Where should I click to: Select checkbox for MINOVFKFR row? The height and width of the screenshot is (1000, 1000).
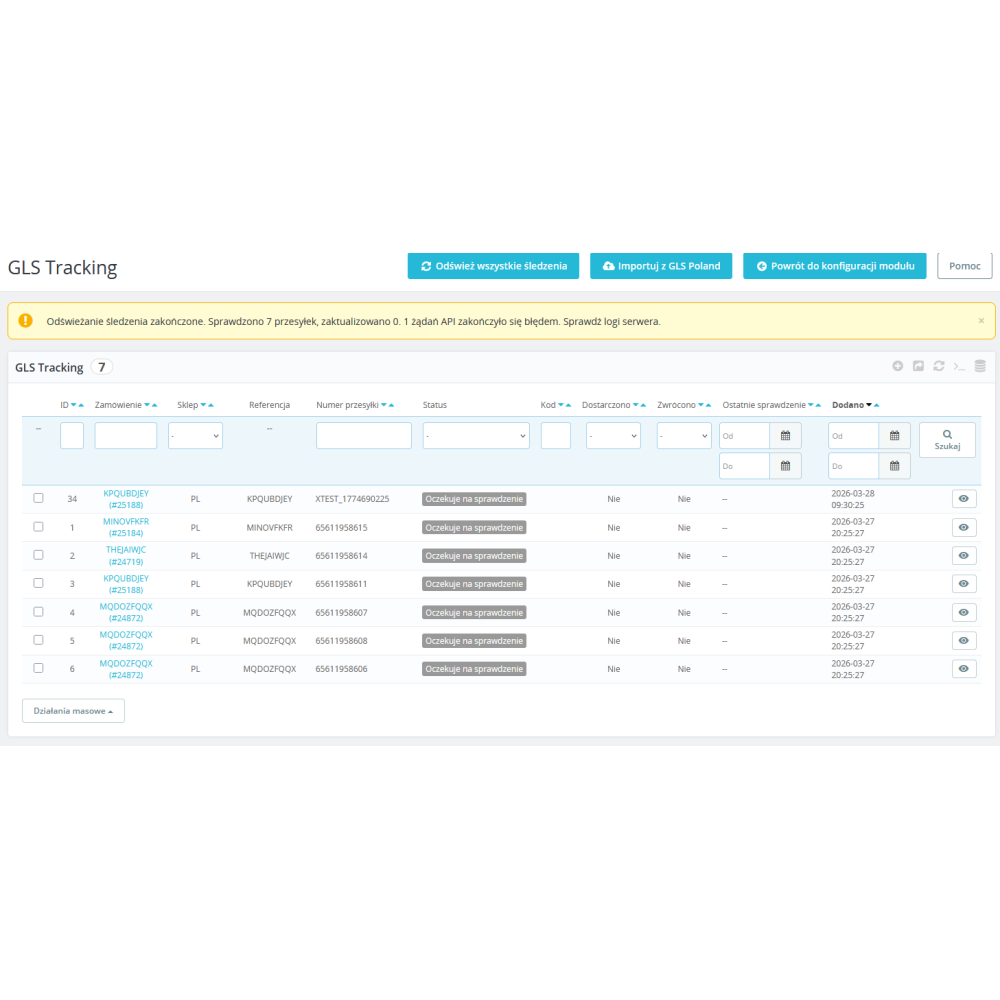[x=38, y=527]
